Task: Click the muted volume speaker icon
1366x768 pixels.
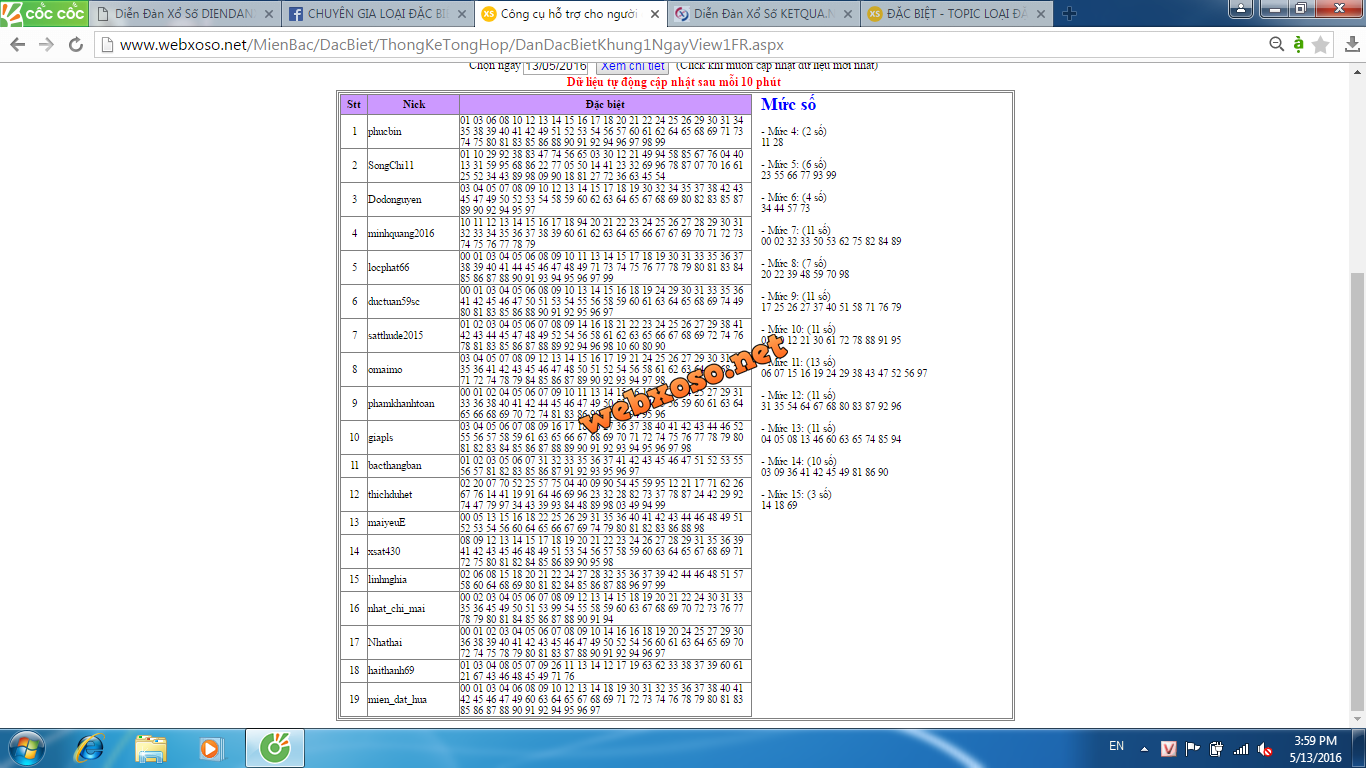Action: (x=1265, y=748)
